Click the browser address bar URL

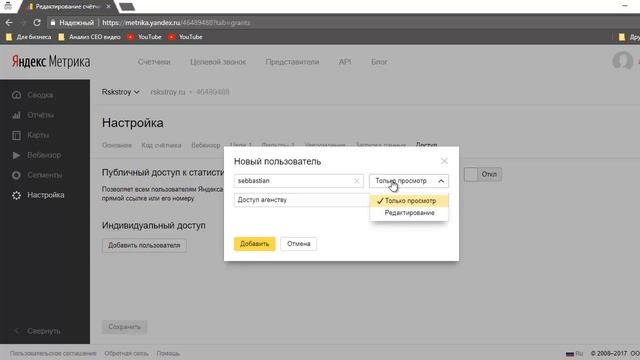coord(176,23)
